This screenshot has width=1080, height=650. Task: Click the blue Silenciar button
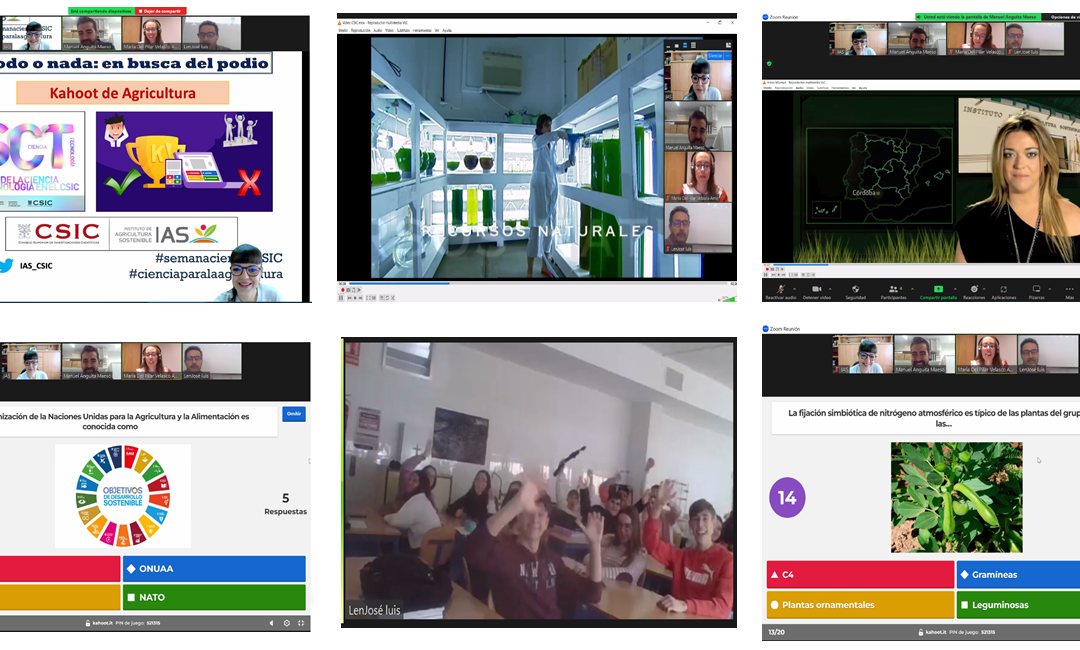715,56
